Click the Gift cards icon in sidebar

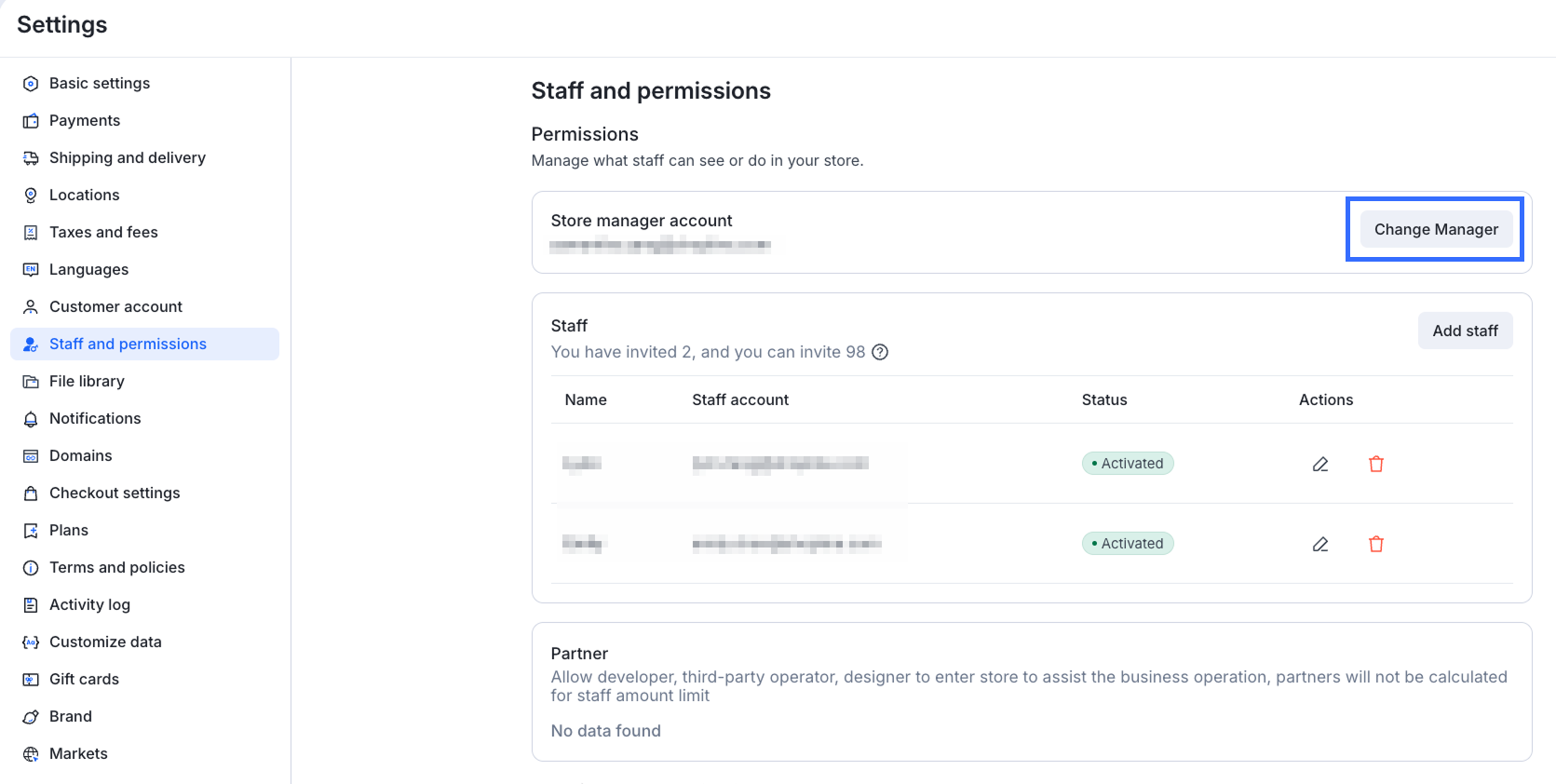(31, 680)
